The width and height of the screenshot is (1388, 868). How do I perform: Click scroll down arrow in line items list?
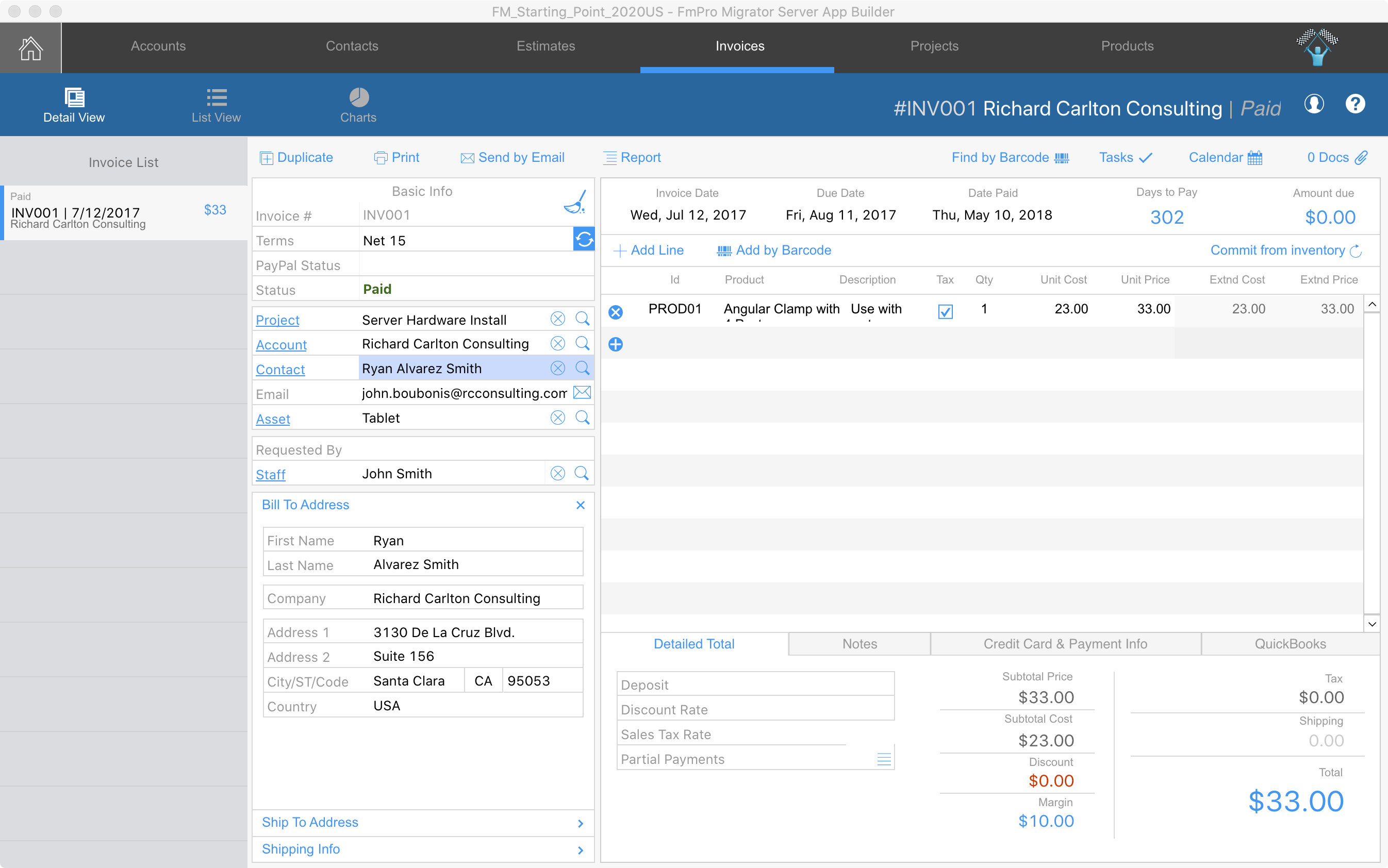pos(1372,624)
